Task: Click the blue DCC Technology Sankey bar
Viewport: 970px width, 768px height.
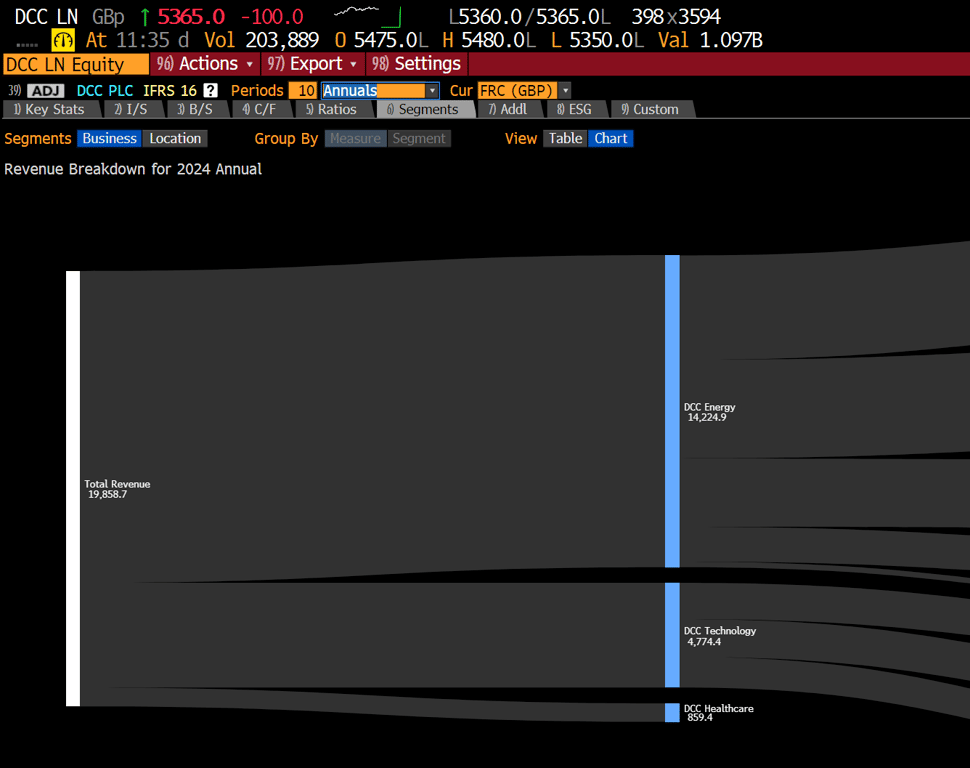Action: (672, 635)
